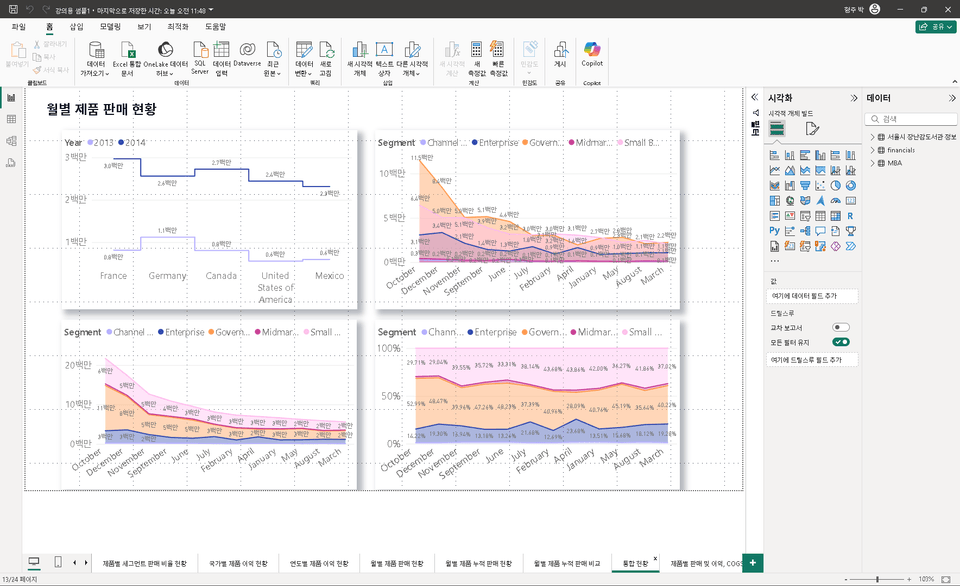The height and width of the screenshot is (586, 960).
Task: Open the file name dropdown in title bar
Action: (211, 10)
